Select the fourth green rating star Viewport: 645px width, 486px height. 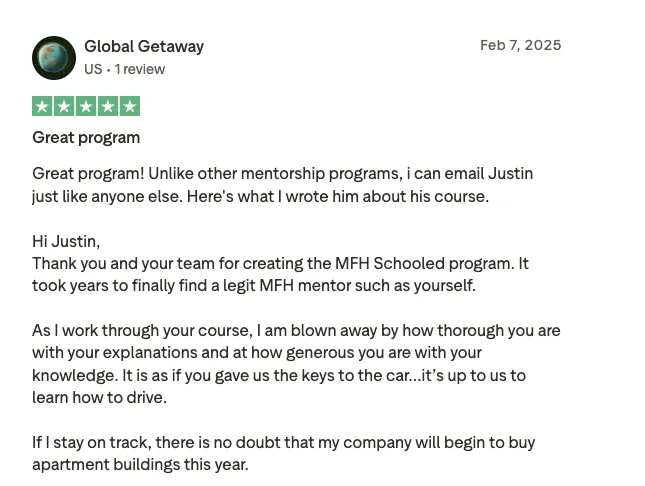pyautogui.click(x=108, y=106)
